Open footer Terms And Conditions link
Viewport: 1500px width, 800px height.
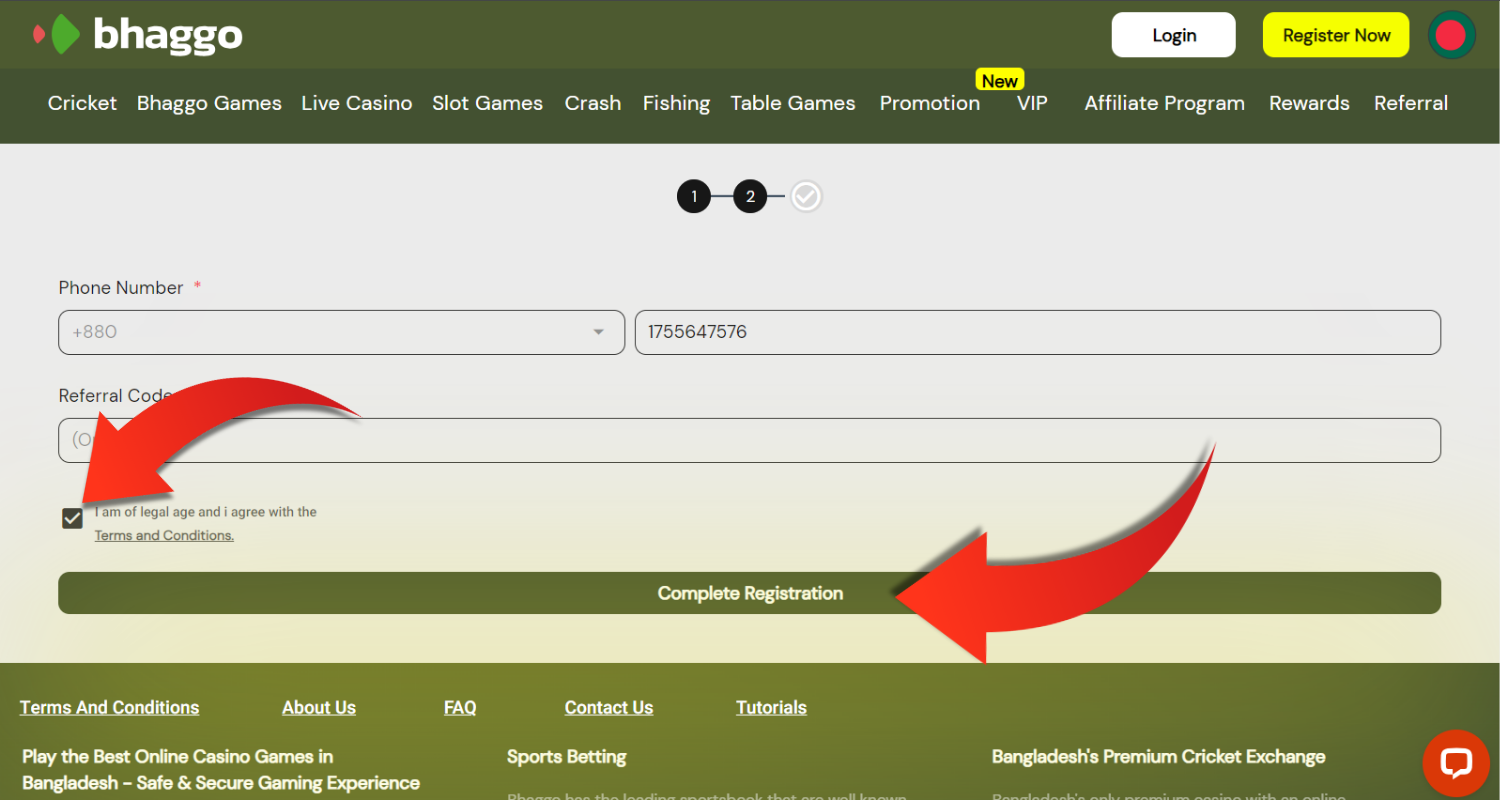(110, 707)
